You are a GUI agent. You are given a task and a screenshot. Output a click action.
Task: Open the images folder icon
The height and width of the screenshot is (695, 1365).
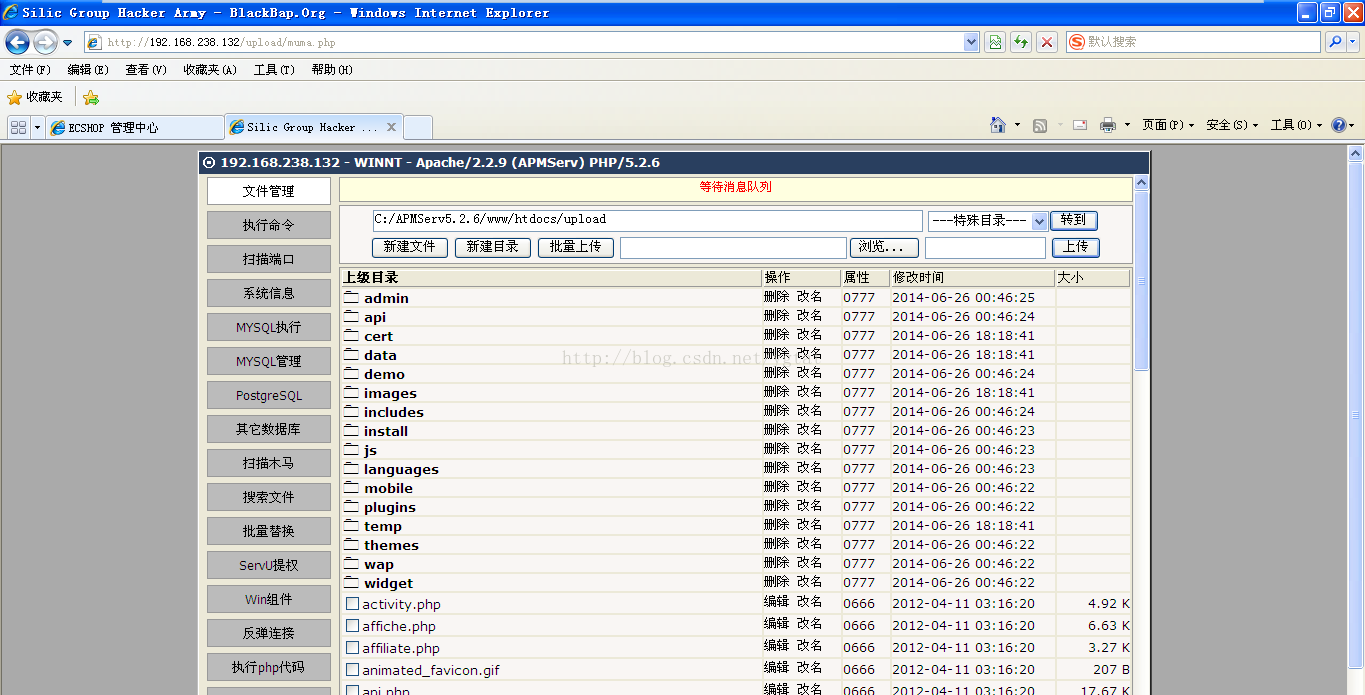click(x=351, y=393)
